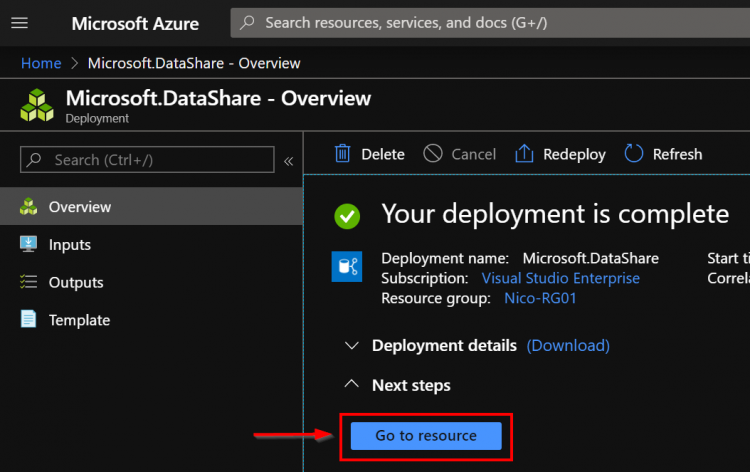
Task: Delete the deployment via the toolbar
Action: (x=369, y=154)
